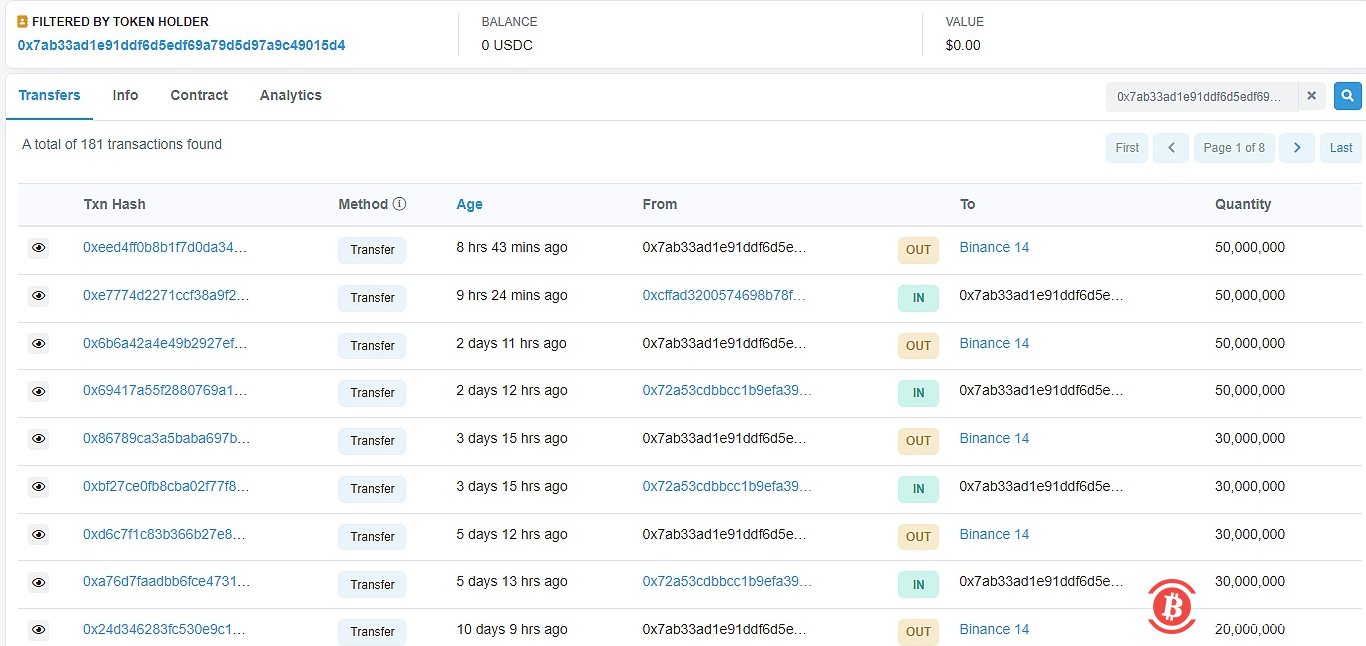Open Binance 14 link in the first row
Viewport: 1366px width, 646px height.
(x=993, y=247)
